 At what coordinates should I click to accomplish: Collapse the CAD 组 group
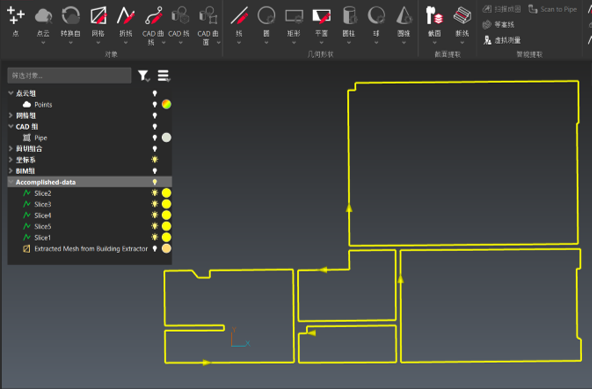click(x=11, y=127)
